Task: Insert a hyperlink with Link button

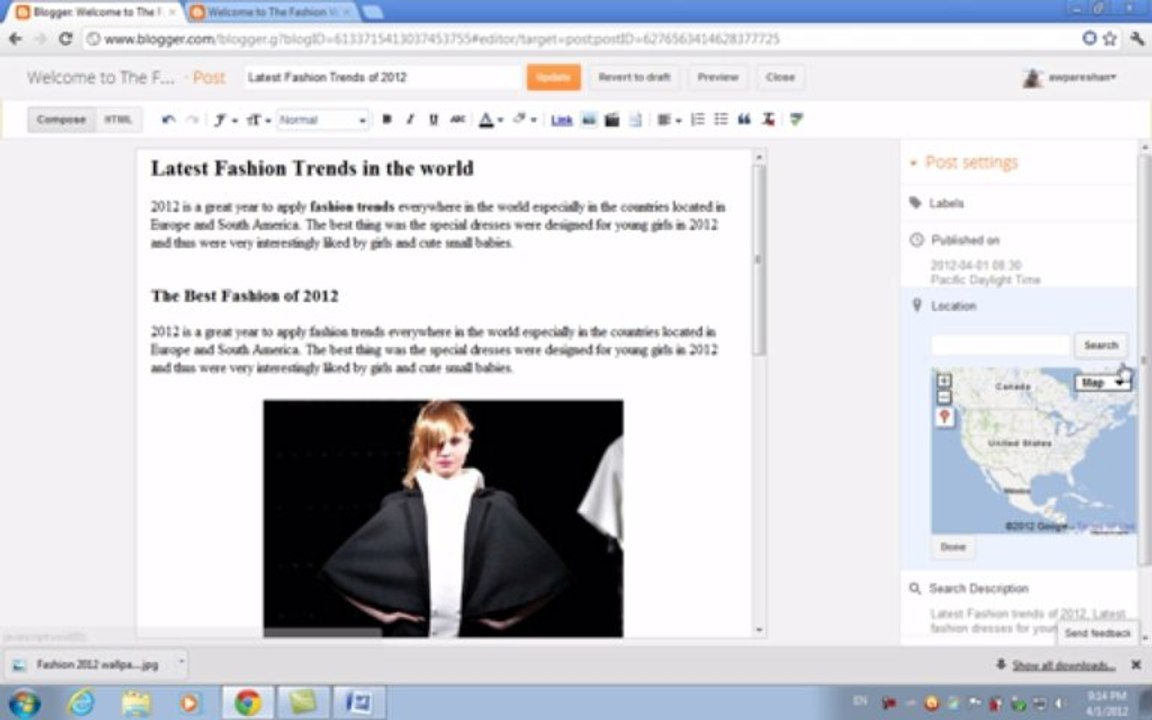Action: point(561,120)
